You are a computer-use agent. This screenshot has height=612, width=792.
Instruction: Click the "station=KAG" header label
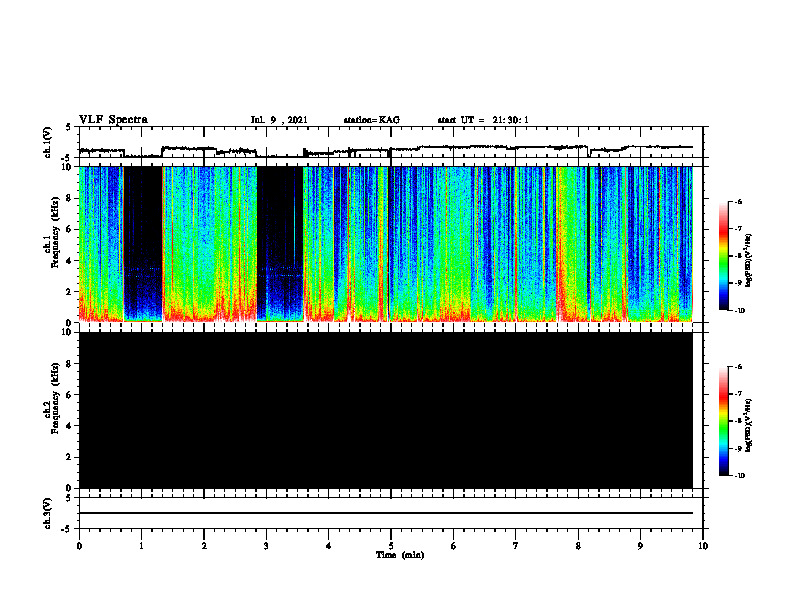(x=371, y=120)
